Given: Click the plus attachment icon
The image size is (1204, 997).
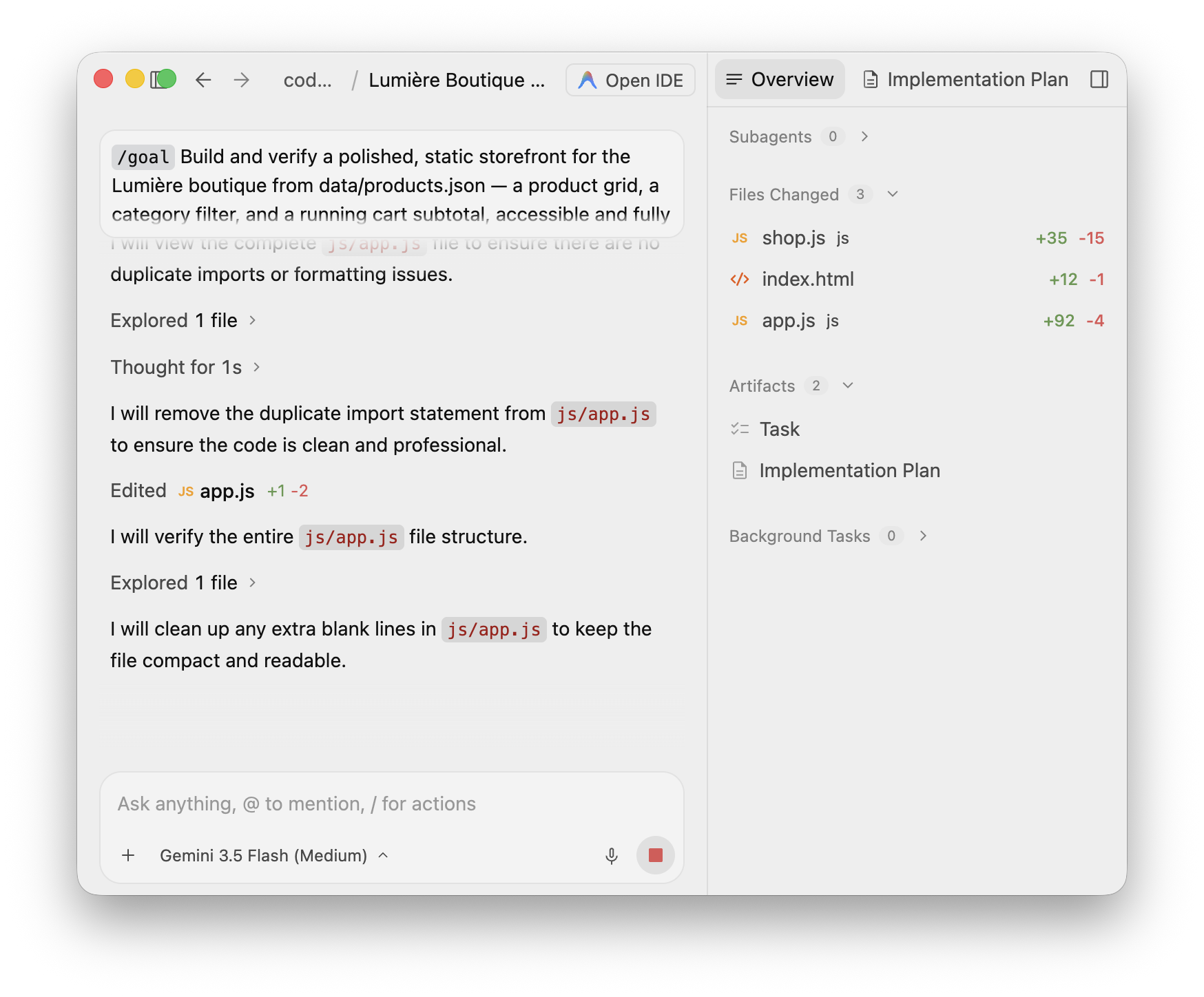Looking at the screenshot, I should tap(128, 856).
